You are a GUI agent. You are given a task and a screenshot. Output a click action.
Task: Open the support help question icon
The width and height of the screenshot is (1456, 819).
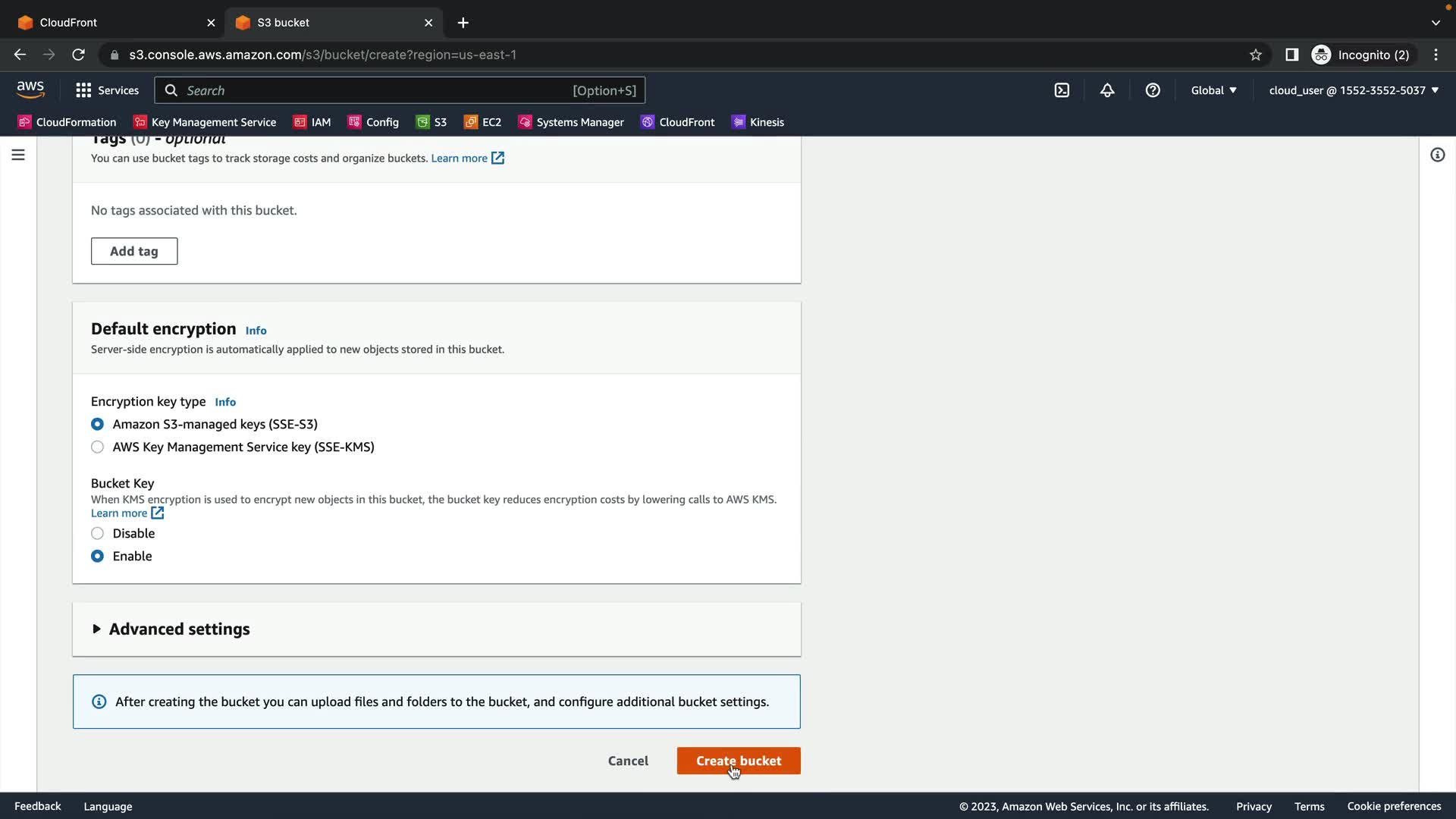tap(1153, 90)
